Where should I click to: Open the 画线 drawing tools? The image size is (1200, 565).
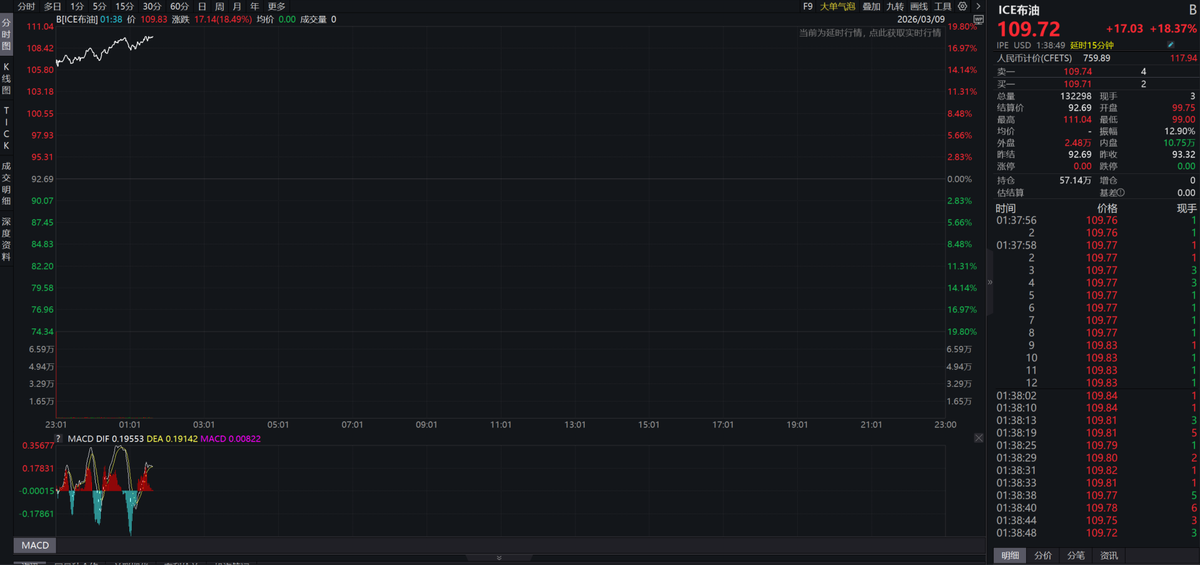coord(919,6)
